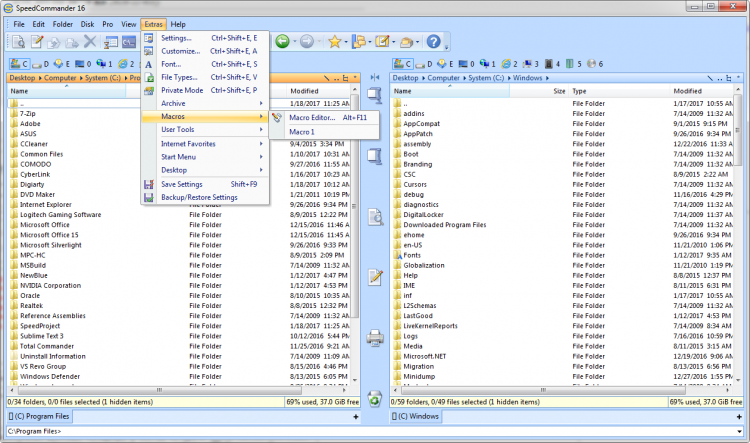Click left panel horizontal scrollbar
This screenshot has width=750, height=443.
pyautogui.click(x=178, y=390)
